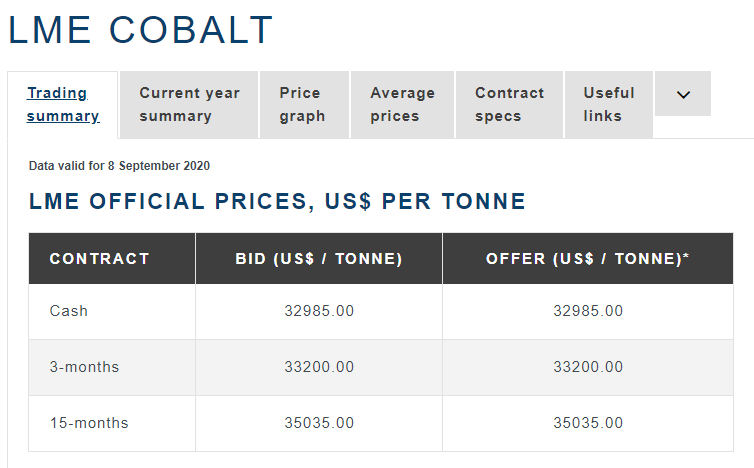Click the Cash offer price cell
Screen dimensions: 754x468
pyautogui.click(x=588, y=311)
